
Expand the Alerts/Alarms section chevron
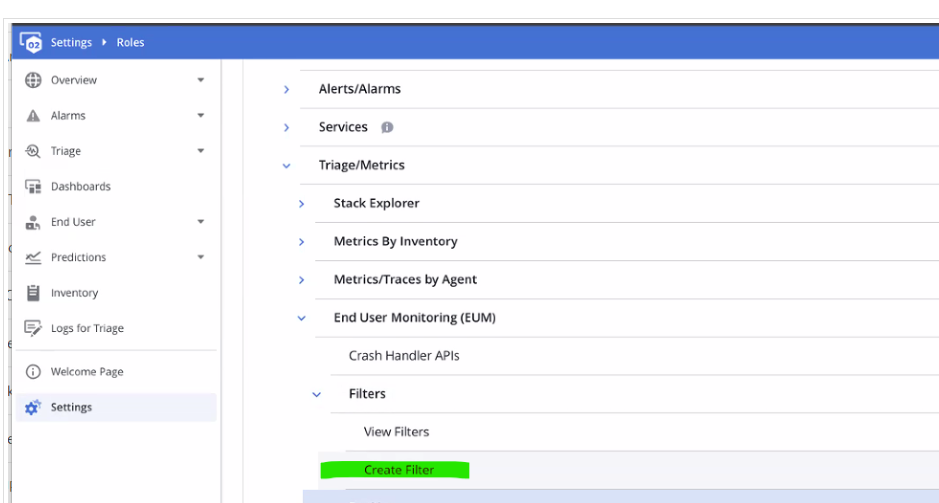click(x=286, y=89)
